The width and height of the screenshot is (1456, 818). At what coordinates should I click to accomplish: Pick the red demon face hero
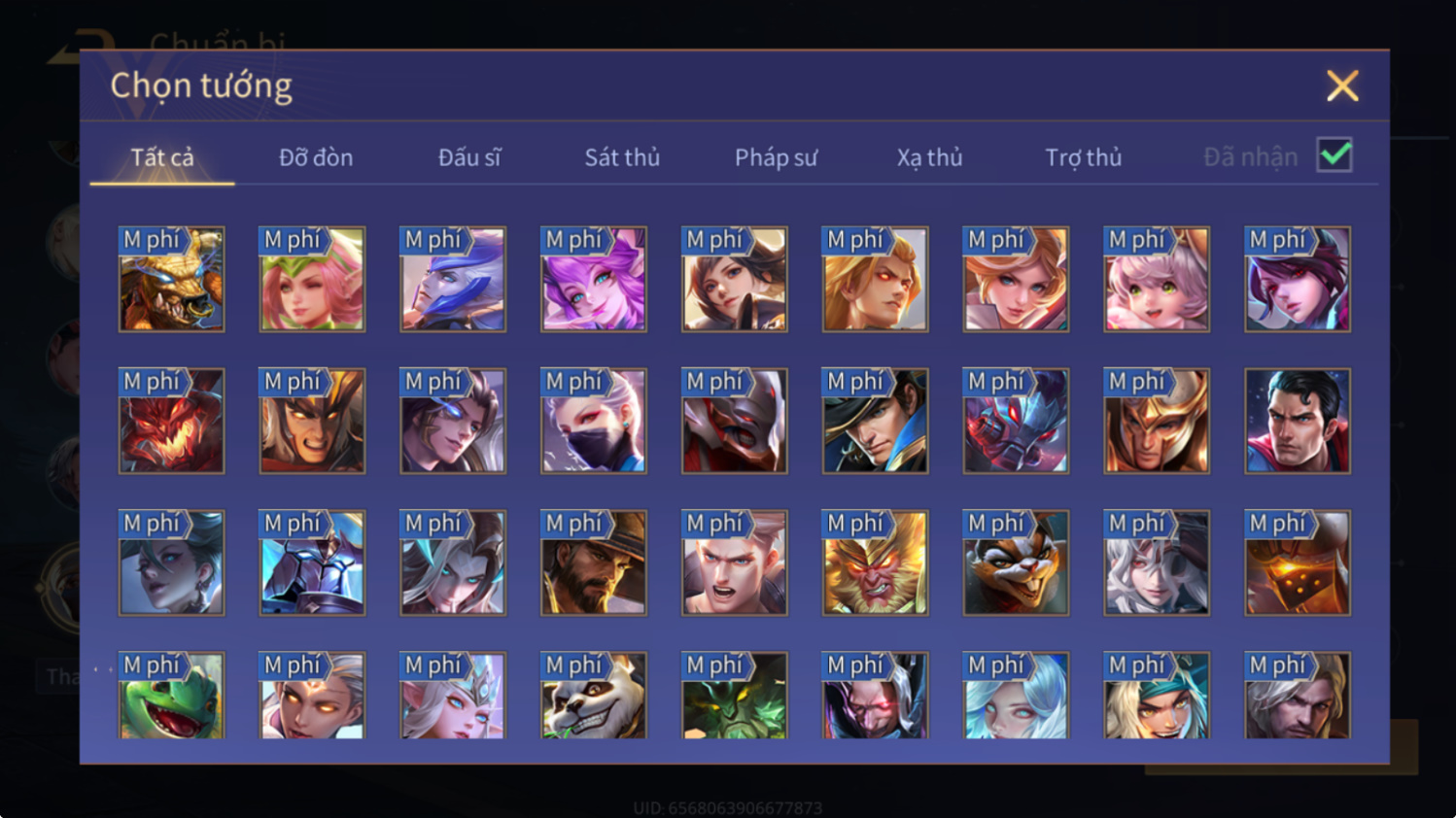[171, 421]
